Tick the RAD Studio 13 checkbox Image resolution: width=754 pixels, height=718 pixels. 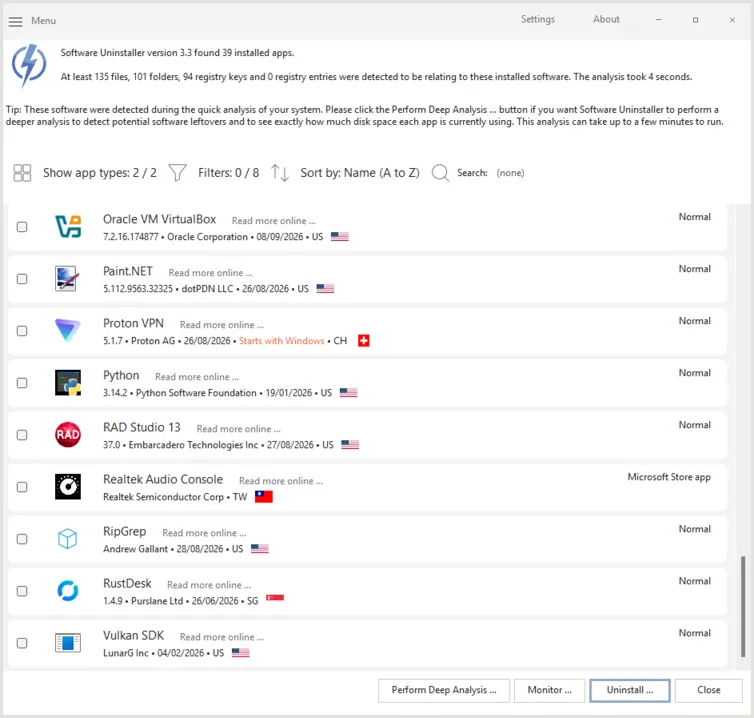click(22, 435)
